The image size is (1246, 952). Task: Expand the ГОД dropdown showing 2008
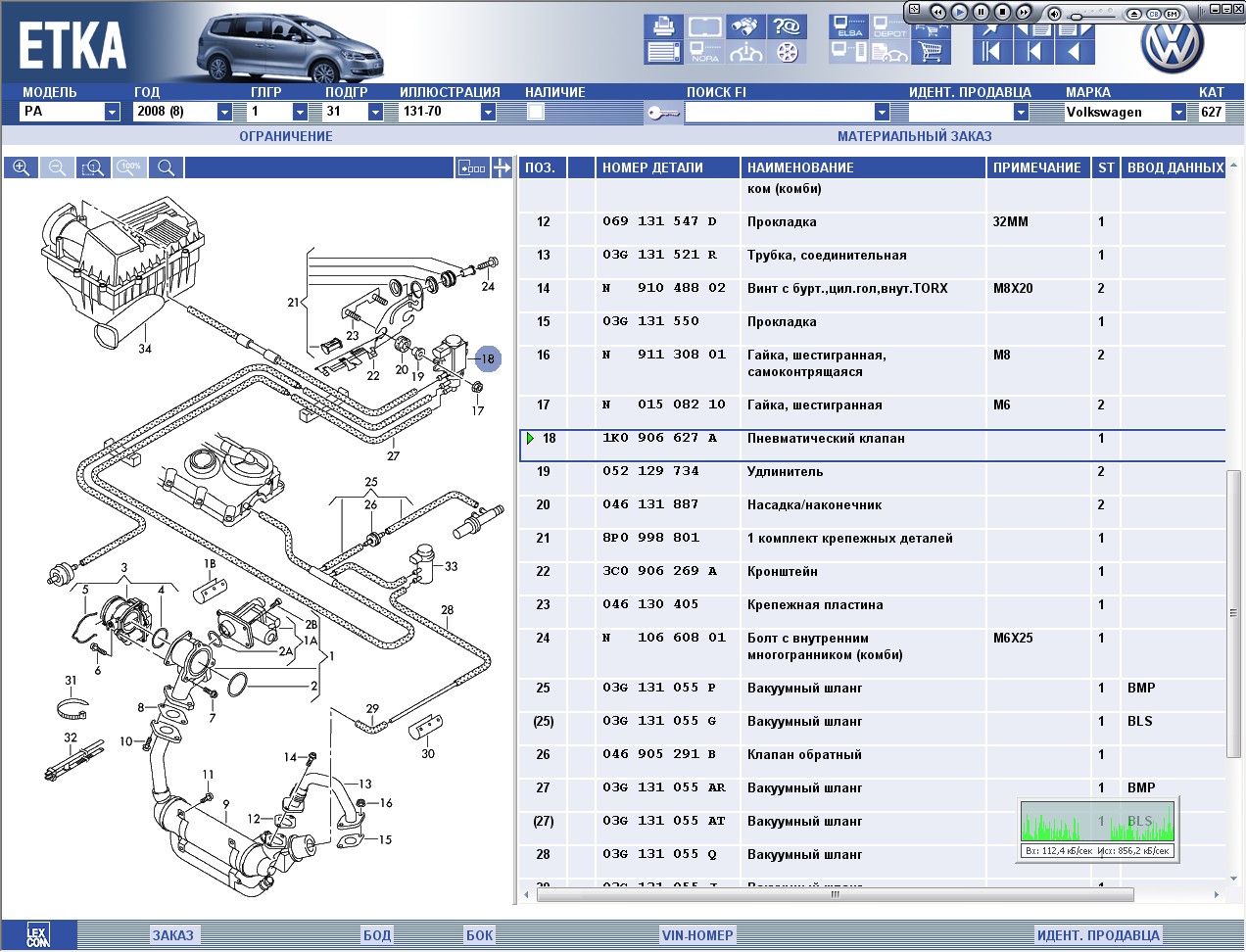coord(224,112)
